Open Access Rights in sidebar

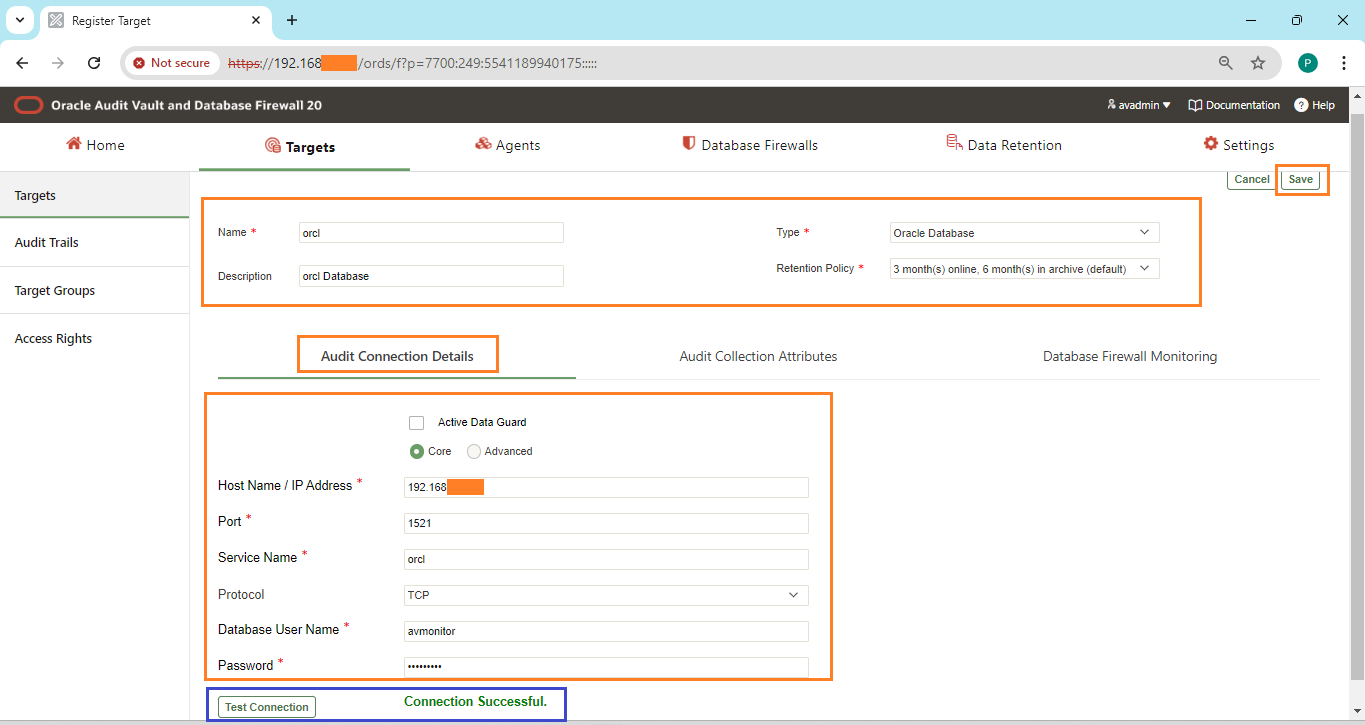pos(94,338)
